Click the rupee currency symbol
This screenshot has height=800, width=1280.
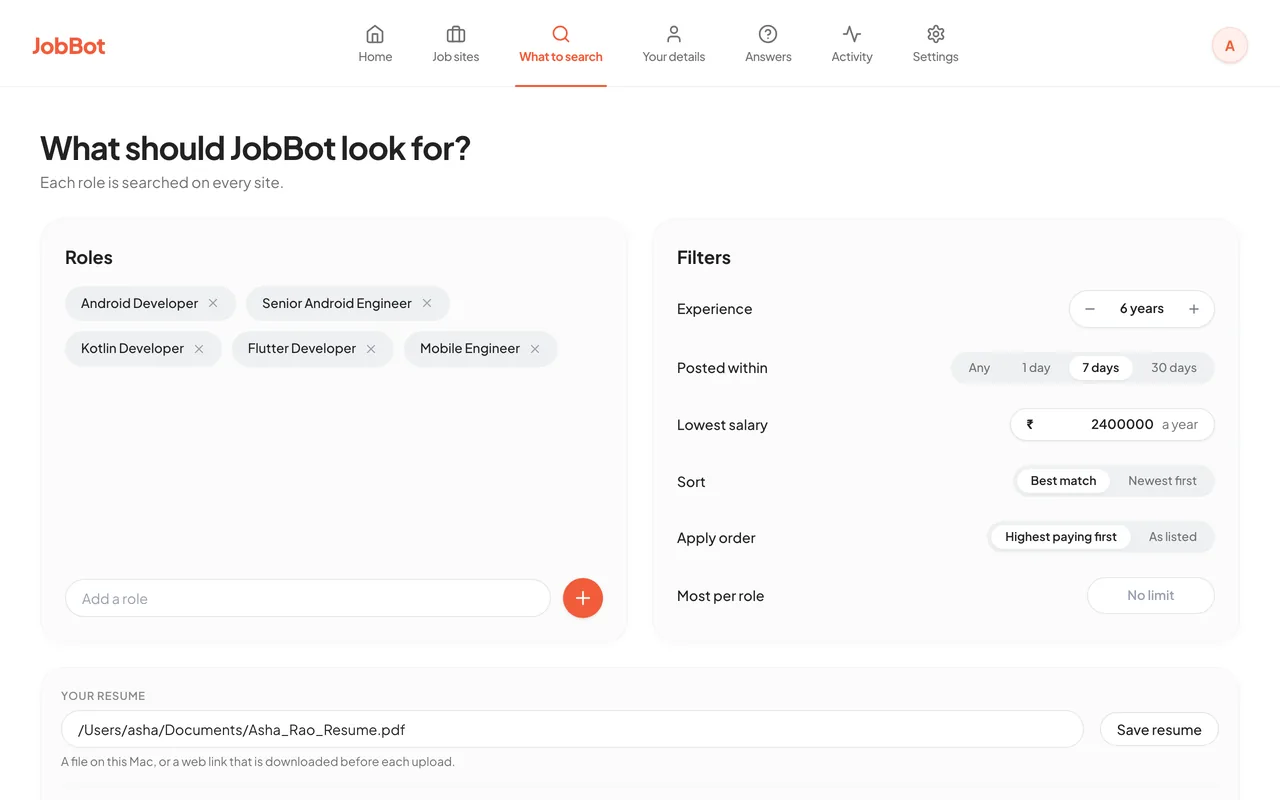(1030, 424)
